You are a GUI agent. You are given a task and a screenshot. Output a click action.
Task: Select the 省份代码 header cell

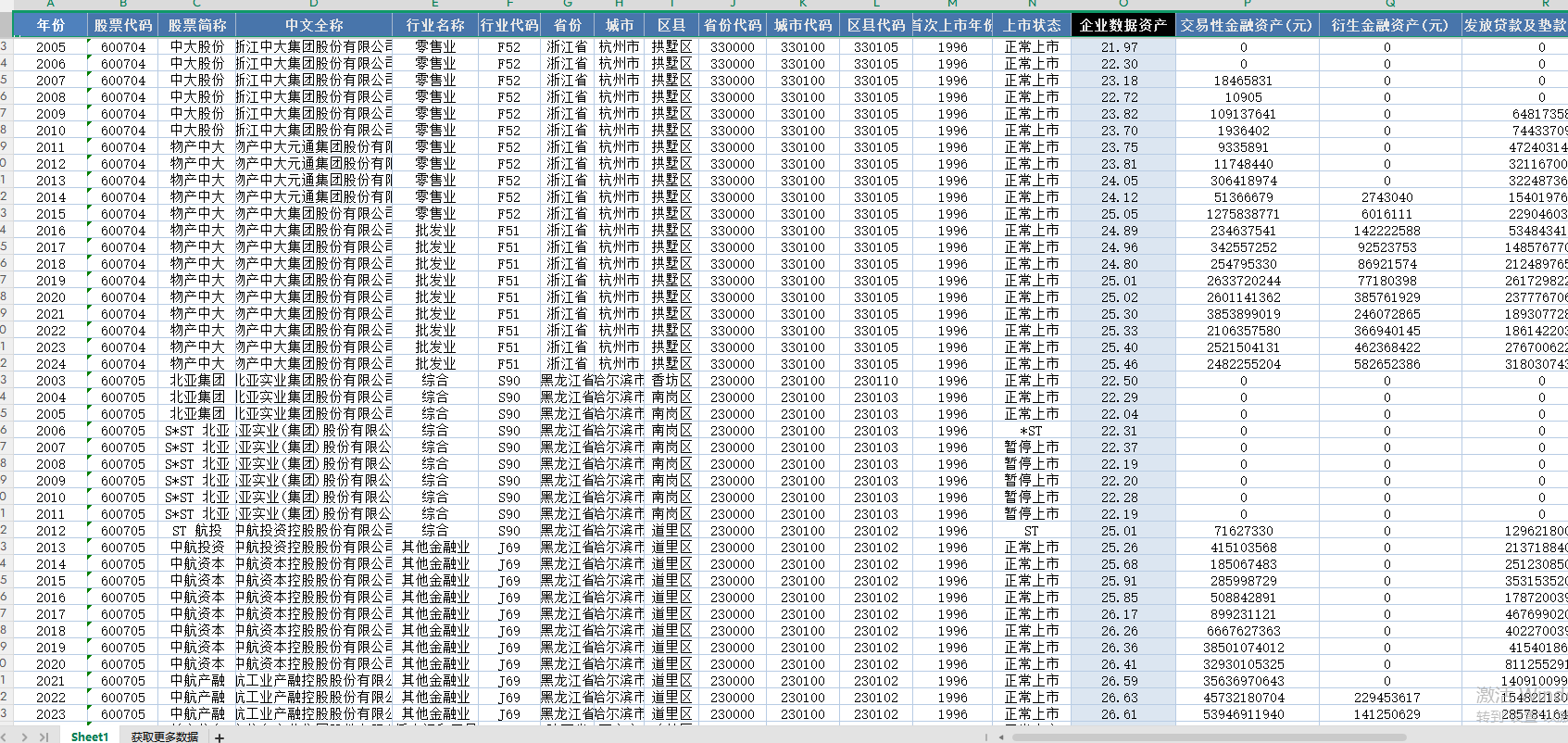[x=733, y=25]
